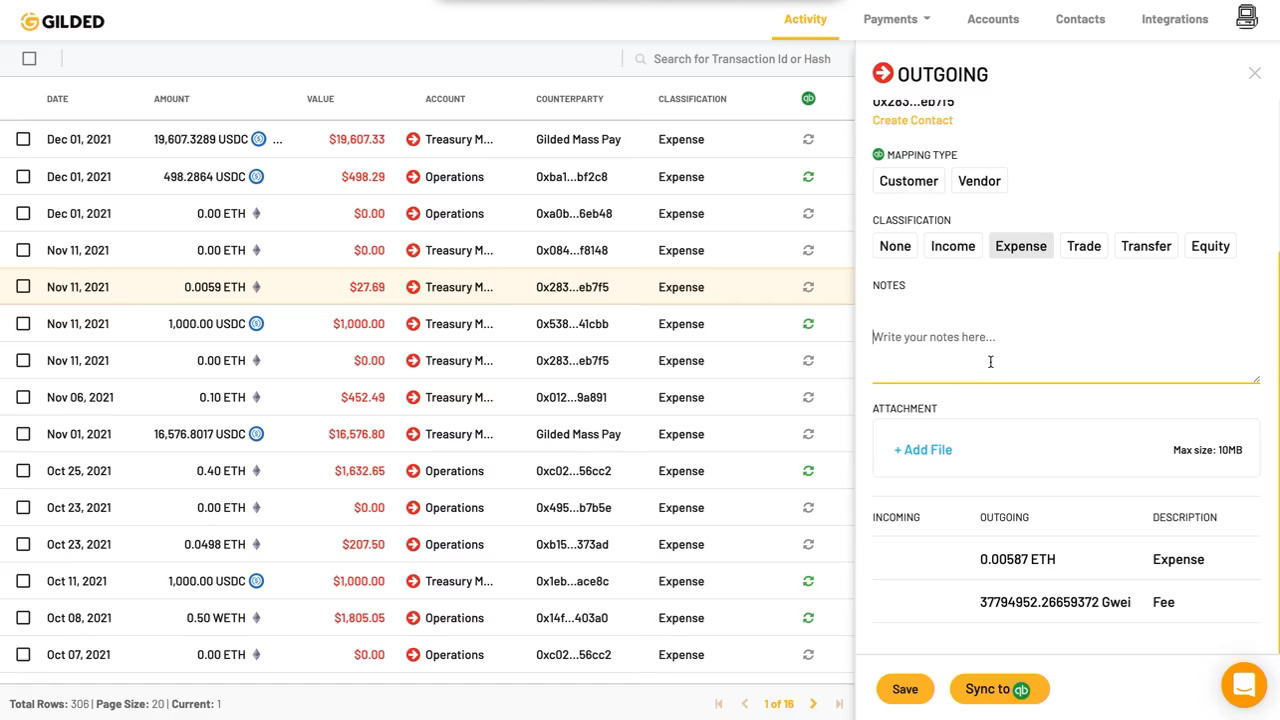
Task: Open the Integrations page
Action: (x=1174, y=18)
